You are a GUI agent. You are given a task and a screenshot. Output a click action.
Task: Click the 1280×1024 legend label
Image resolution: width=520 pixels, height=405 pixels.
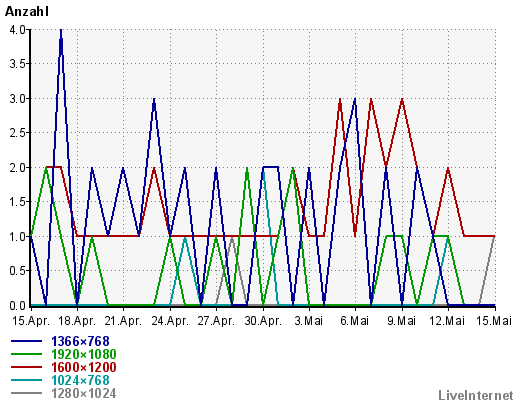(x=84, y=393)
